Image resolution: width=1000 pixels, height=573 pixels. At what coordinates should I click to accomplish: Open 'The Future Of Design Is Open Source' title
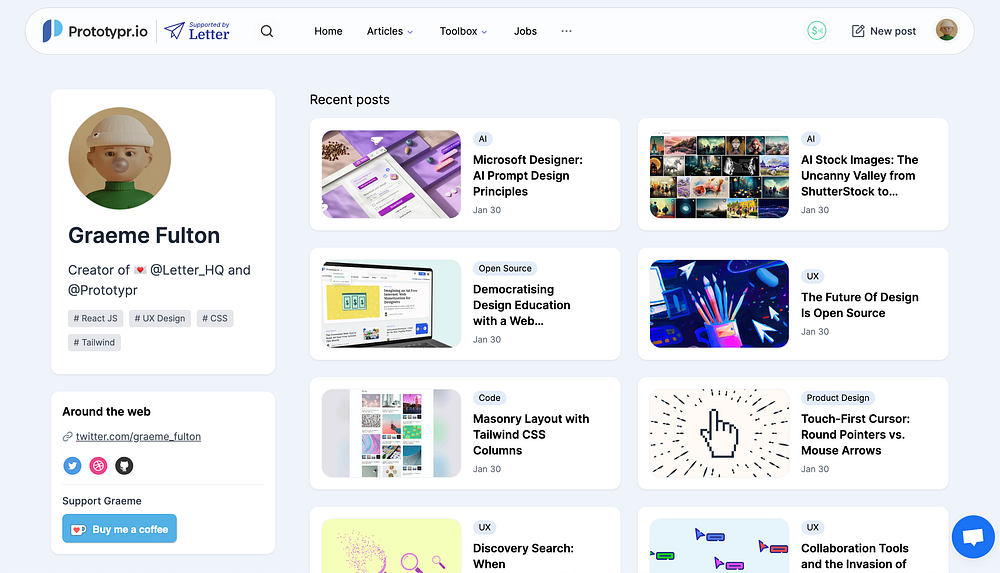click(859, 305)
